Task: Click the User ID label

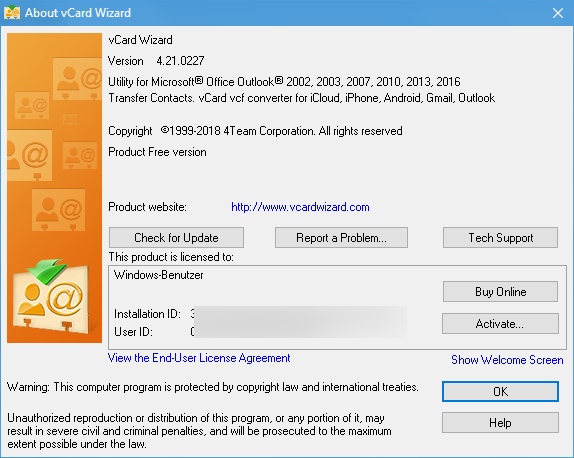Action: pyautogui.click(x=133, y=332)
